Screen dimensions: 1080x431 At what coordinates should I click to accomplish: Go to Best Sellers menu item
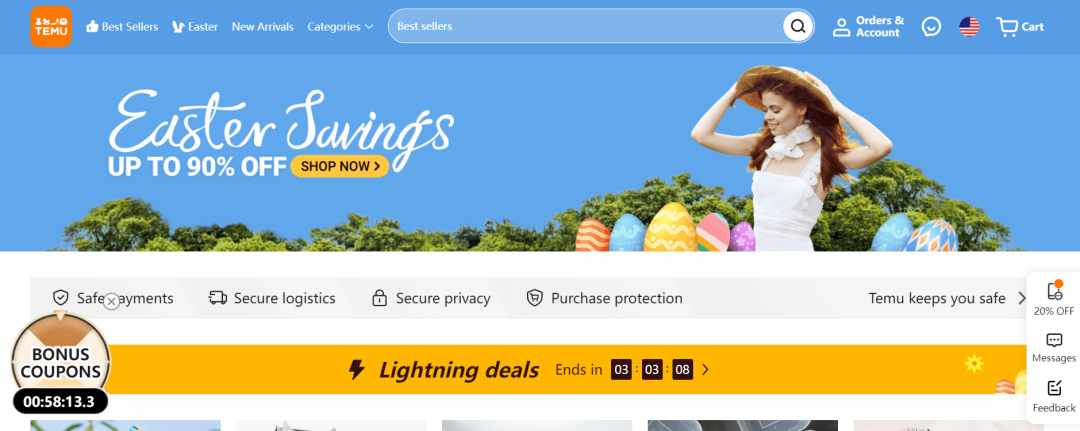[122, 27]
